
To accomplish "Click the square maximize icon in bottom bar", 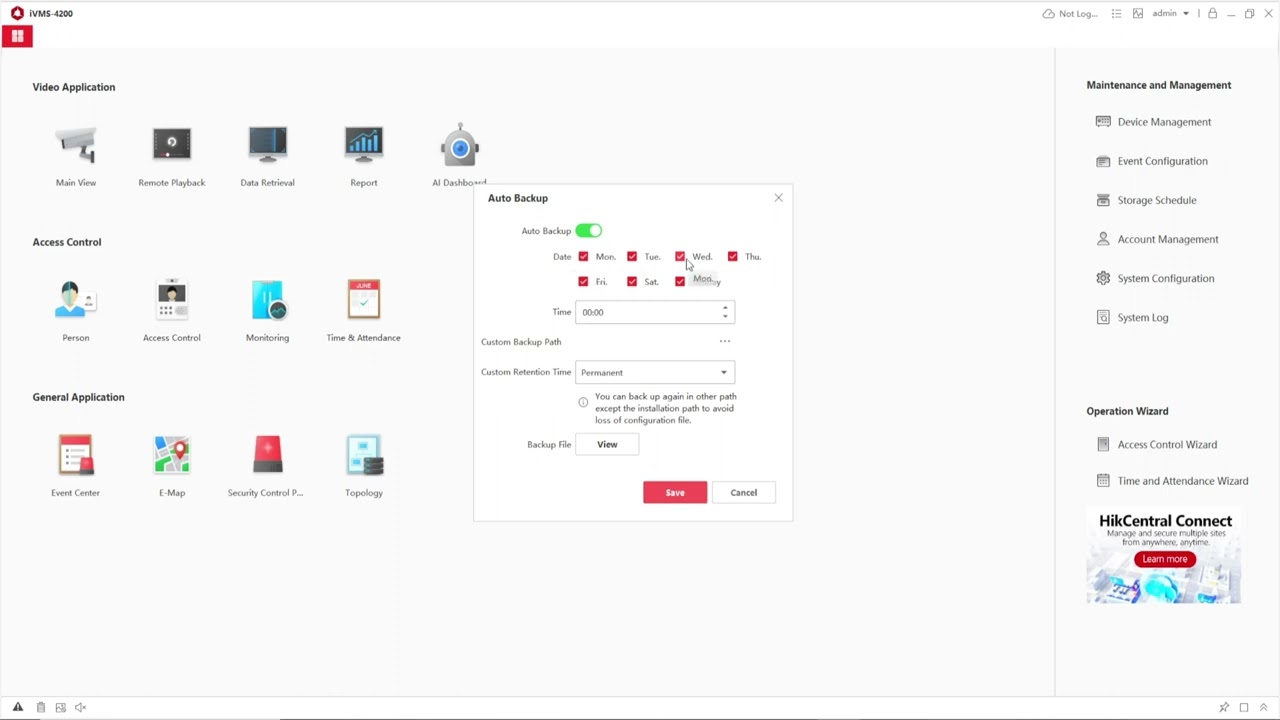I will click(x=1244, y=707).
